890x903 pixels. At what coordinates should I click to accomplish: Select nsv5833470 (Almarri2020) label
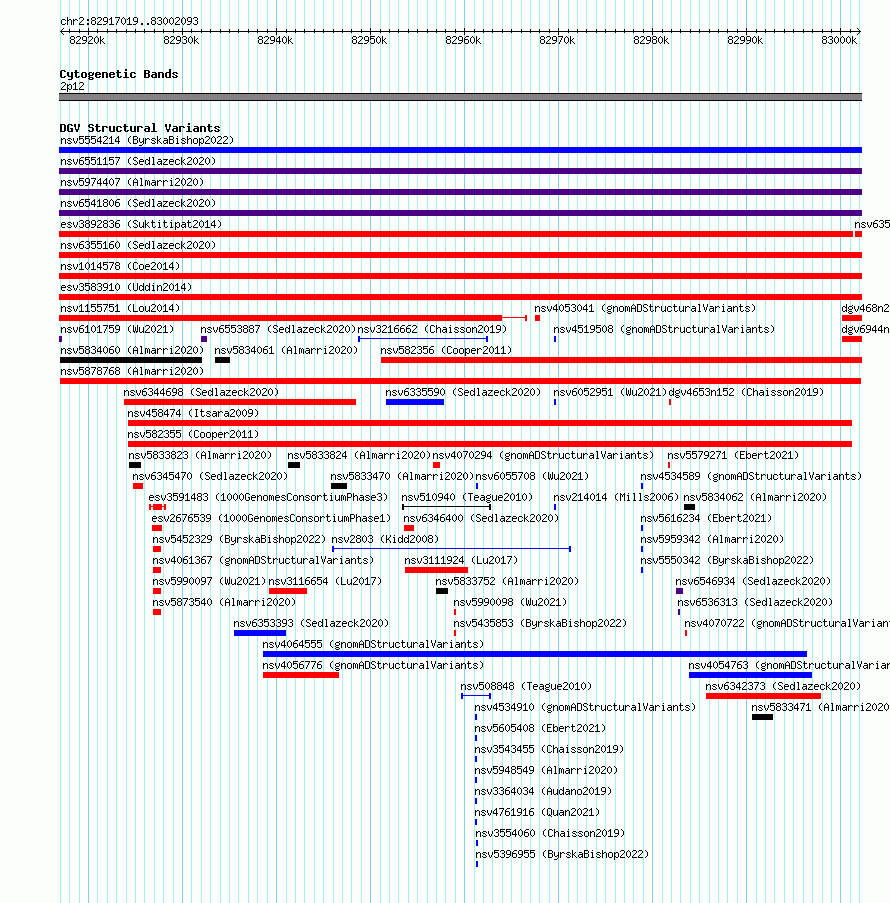(402, 477)
